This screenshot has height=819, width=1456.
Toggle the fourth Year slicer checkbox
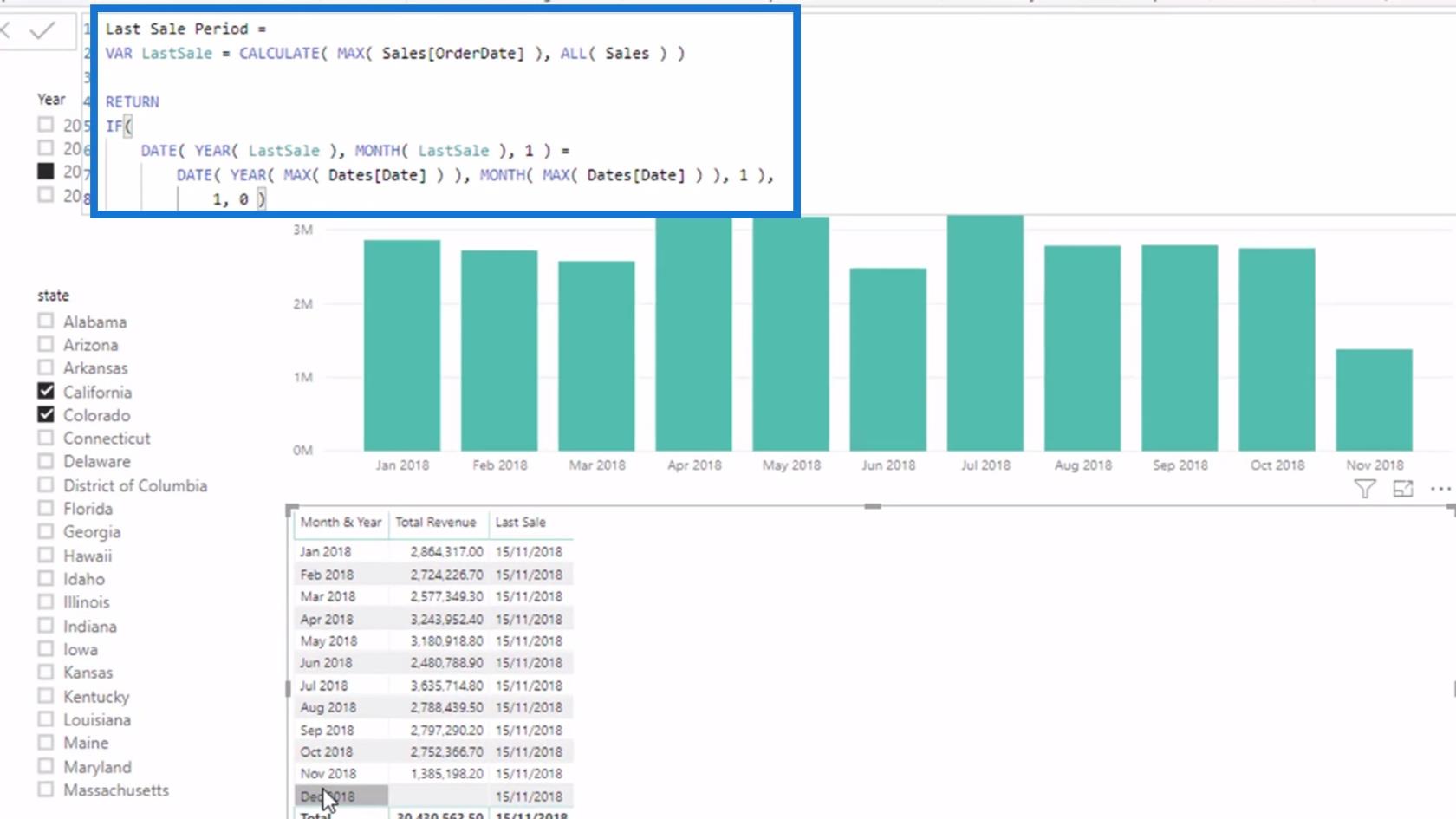[x=46, y=195]
